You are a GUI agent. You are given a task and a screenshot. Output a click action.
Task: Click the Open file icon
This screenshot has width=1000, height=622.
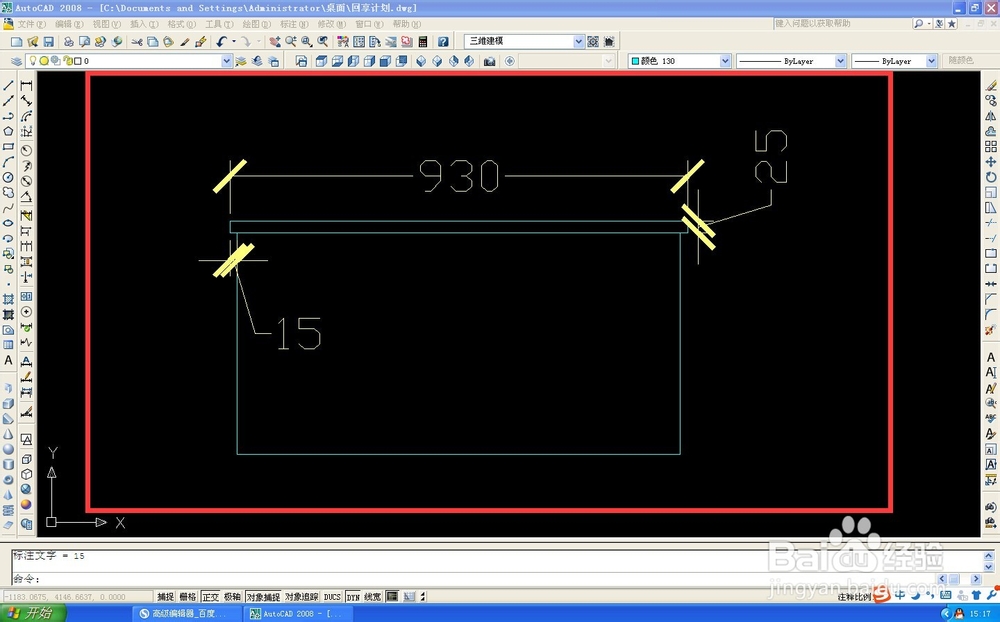click(33, 42)
